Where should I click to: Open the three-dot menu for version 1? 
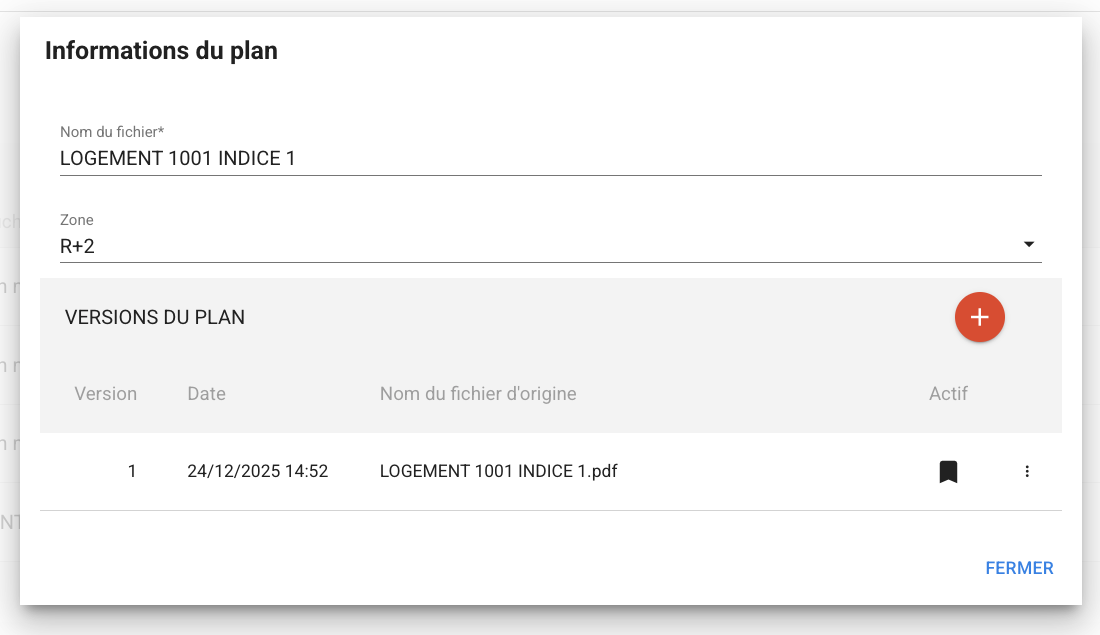click(x=1027, y=471)
